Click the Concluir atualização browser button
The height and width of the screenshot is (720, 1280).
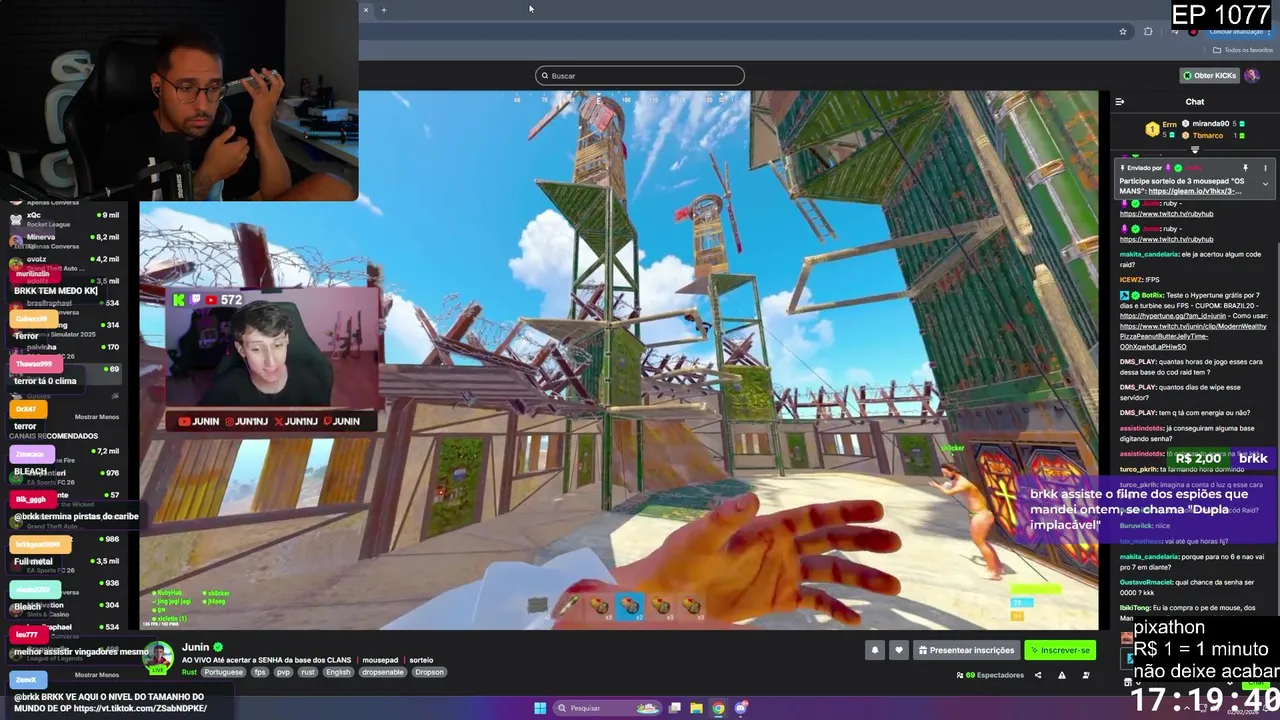tap(1236, 31)
